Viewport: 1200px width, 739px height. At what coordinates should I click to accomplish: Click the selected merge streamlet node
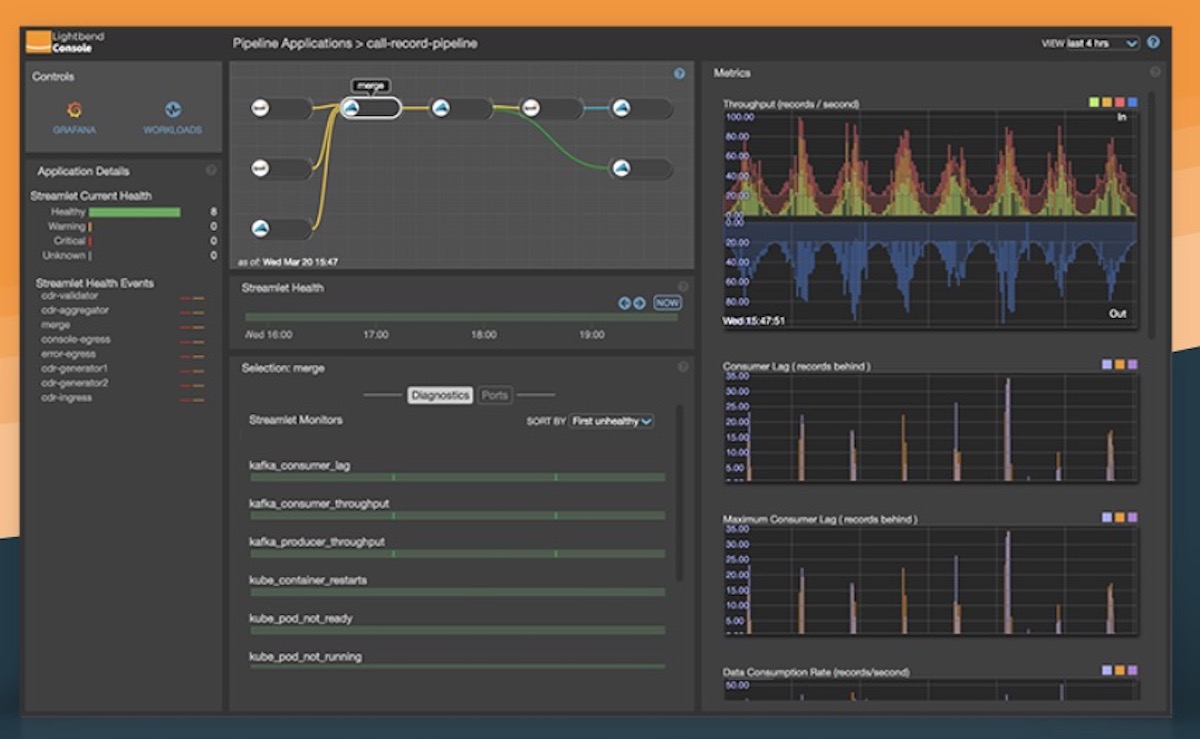point(370,108)
